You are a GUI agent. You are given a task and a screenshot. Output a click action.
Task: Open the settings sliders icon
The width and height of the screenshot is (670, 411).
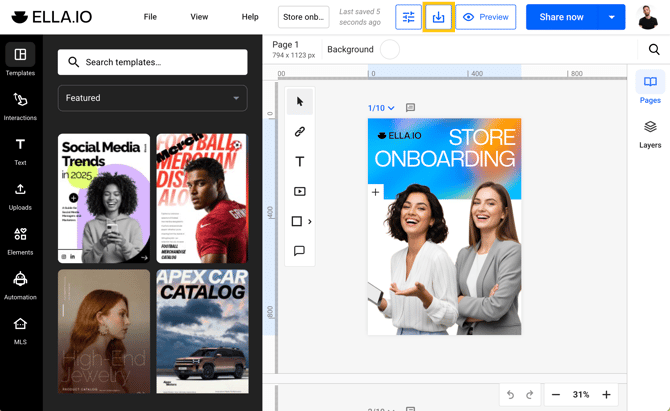pyautogui.click(x=408, y=17)
